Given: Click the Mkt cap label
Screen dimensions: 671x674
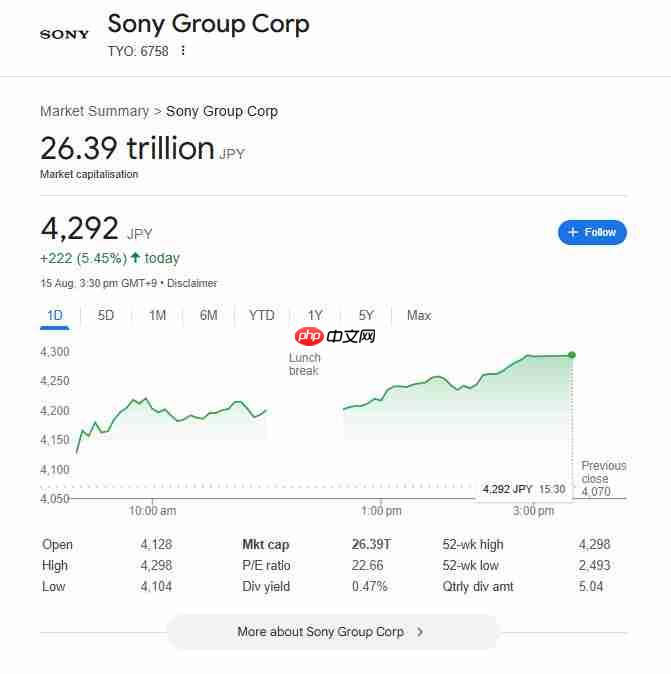Looking at the screenshot, I should pos(266,545).
